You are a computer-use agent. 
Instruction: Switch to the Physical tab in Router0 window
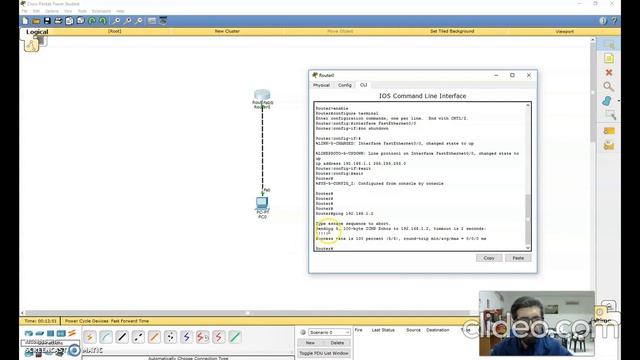click(x=322, y=85)
